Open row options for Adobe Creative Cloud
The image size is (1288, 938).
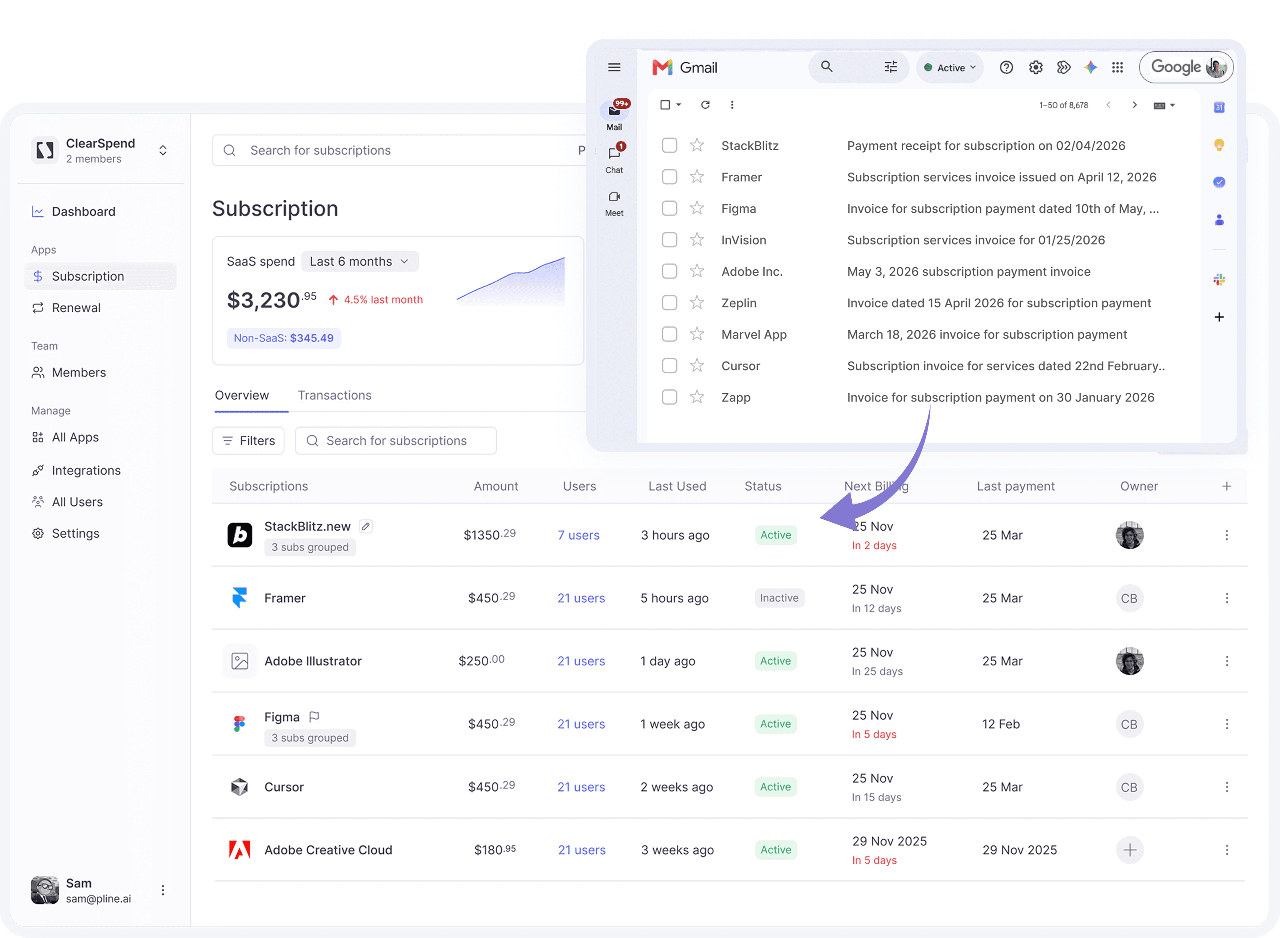[1226, 850]
